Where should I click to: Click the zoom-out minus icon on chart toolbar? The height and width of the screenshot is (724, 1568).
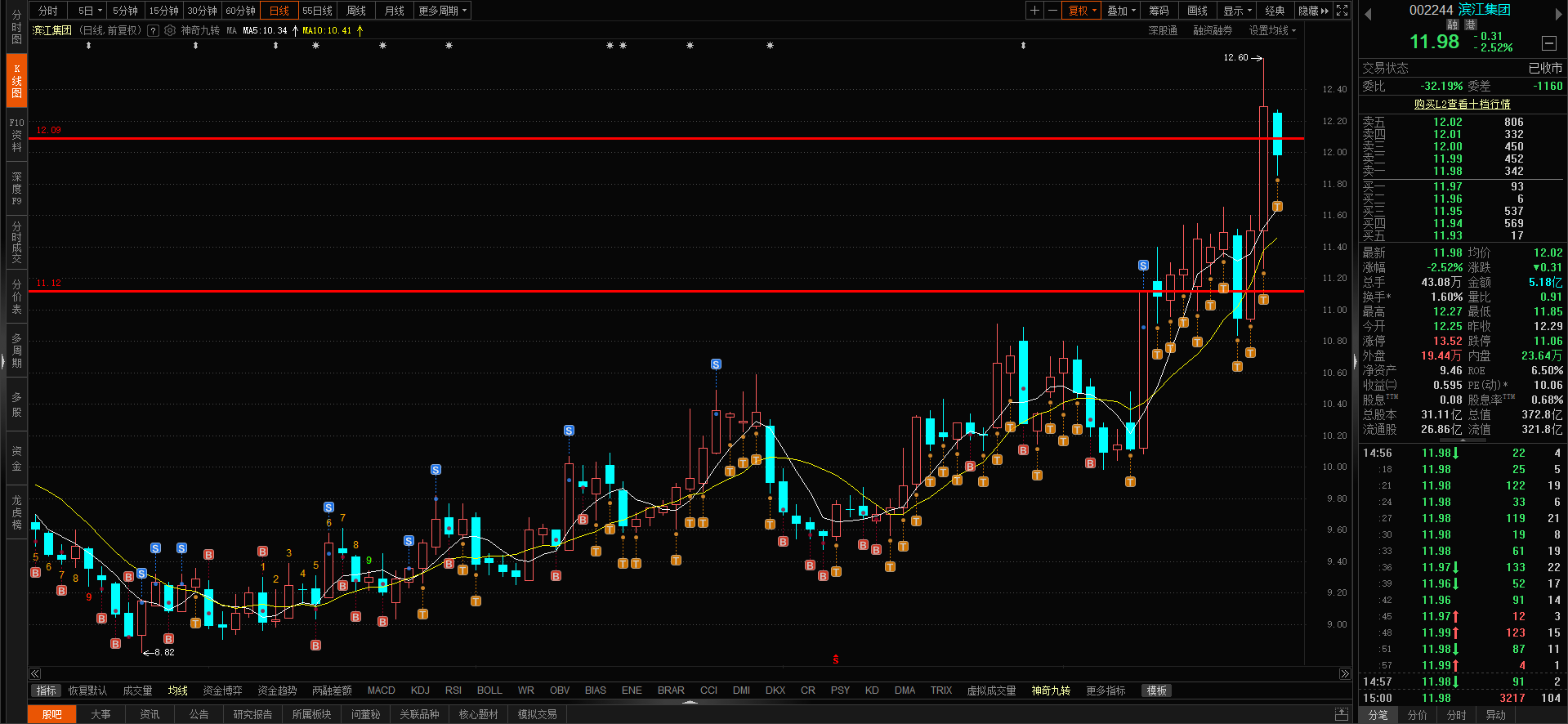click(x=1052, y=11)
